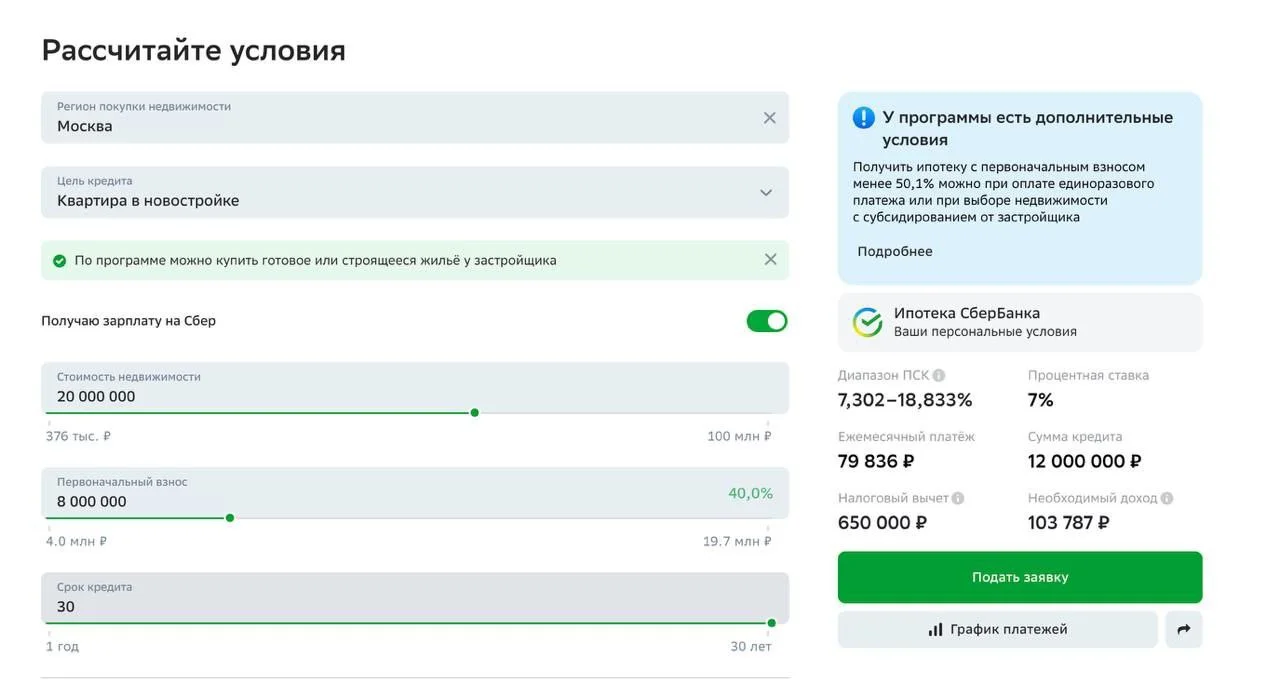Dismiss the green program notice banner

click(770, 260)
